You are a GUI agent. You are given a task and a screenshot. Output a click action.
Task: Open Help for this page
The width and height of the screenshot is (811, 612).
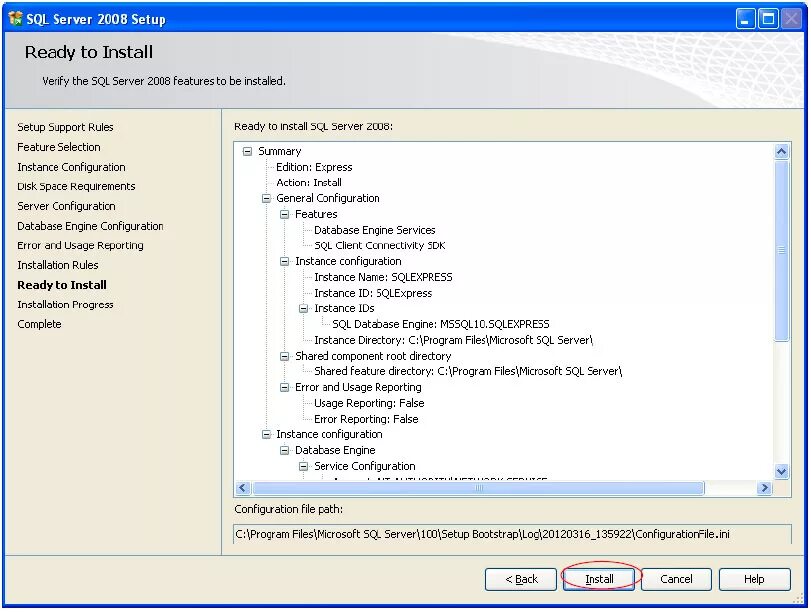755,579
